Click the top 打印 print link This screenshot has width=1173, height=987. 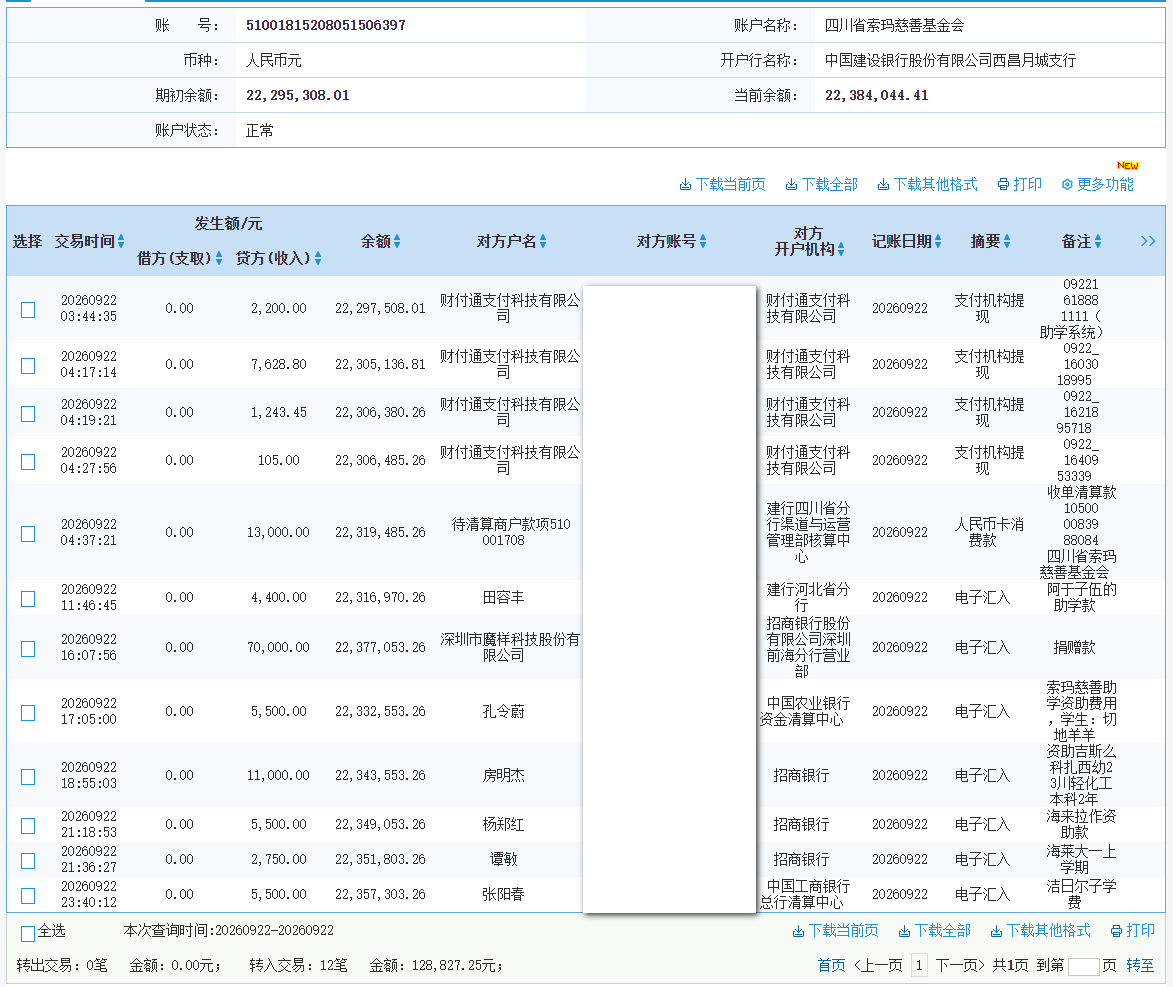(1020, 184)
